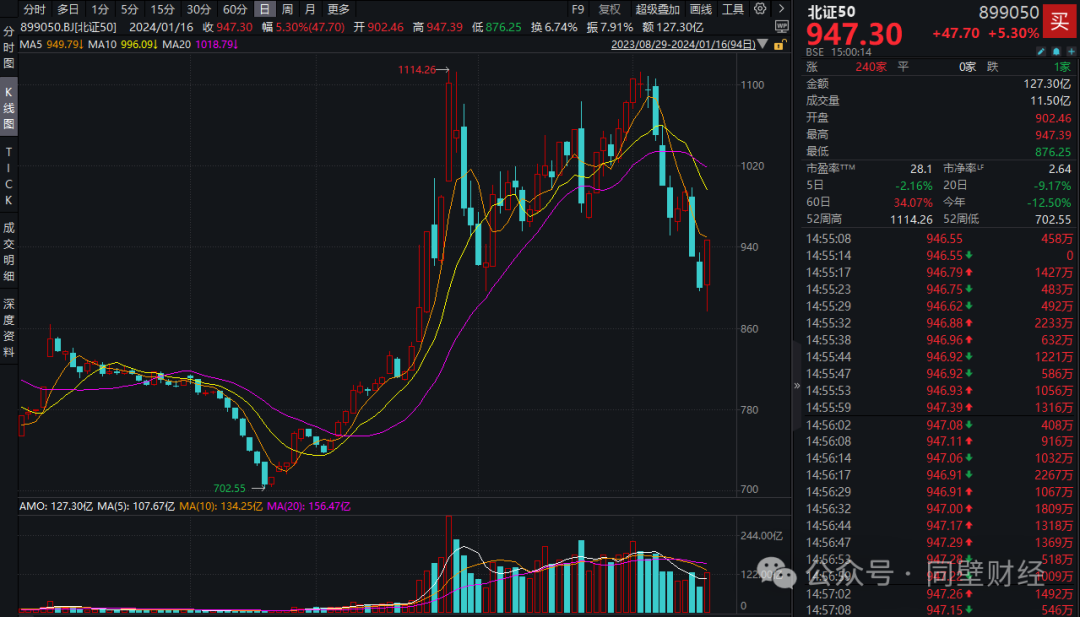Open chart settings gear icon

pos(760,9)
